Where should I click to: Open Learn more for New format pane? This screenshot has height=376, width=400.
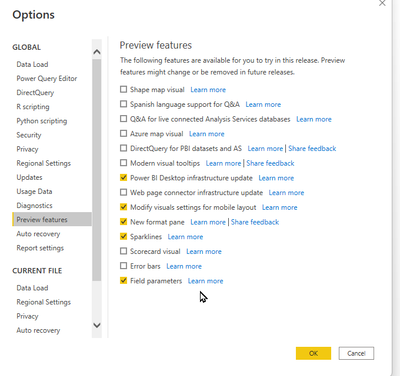click(x=208, y=222)
